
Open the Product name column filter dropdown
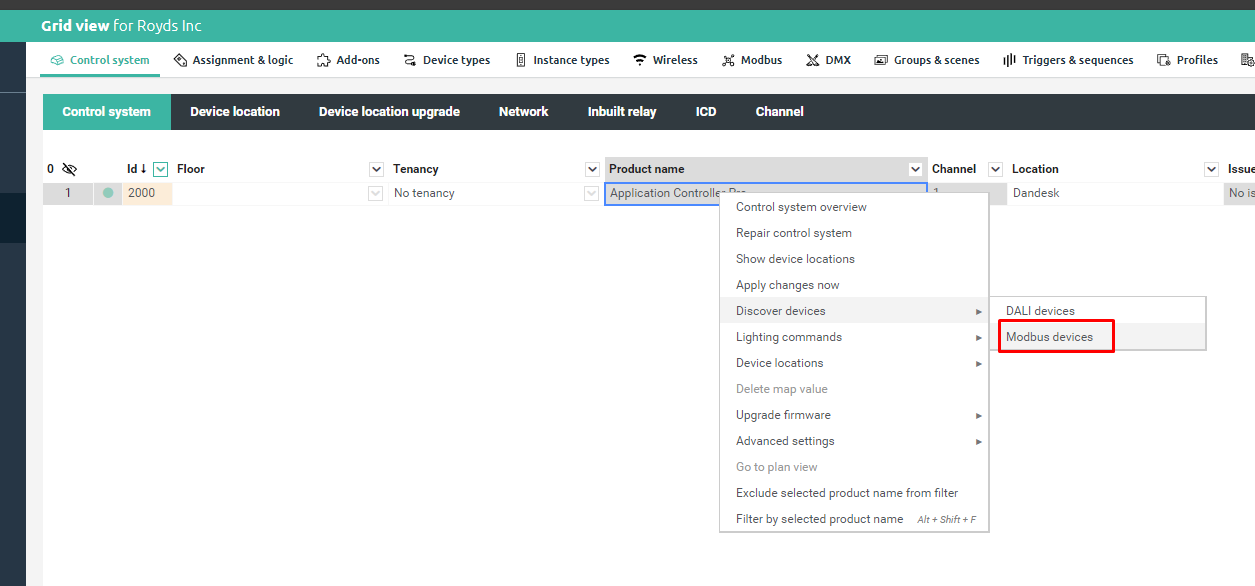915,169
